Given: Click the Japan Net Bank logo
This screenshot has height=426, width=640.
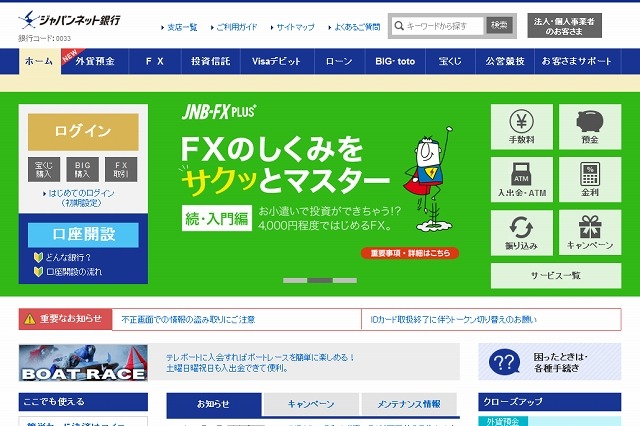Looking at the screenshot, I should pyautogui.click(x=69, y=20).
